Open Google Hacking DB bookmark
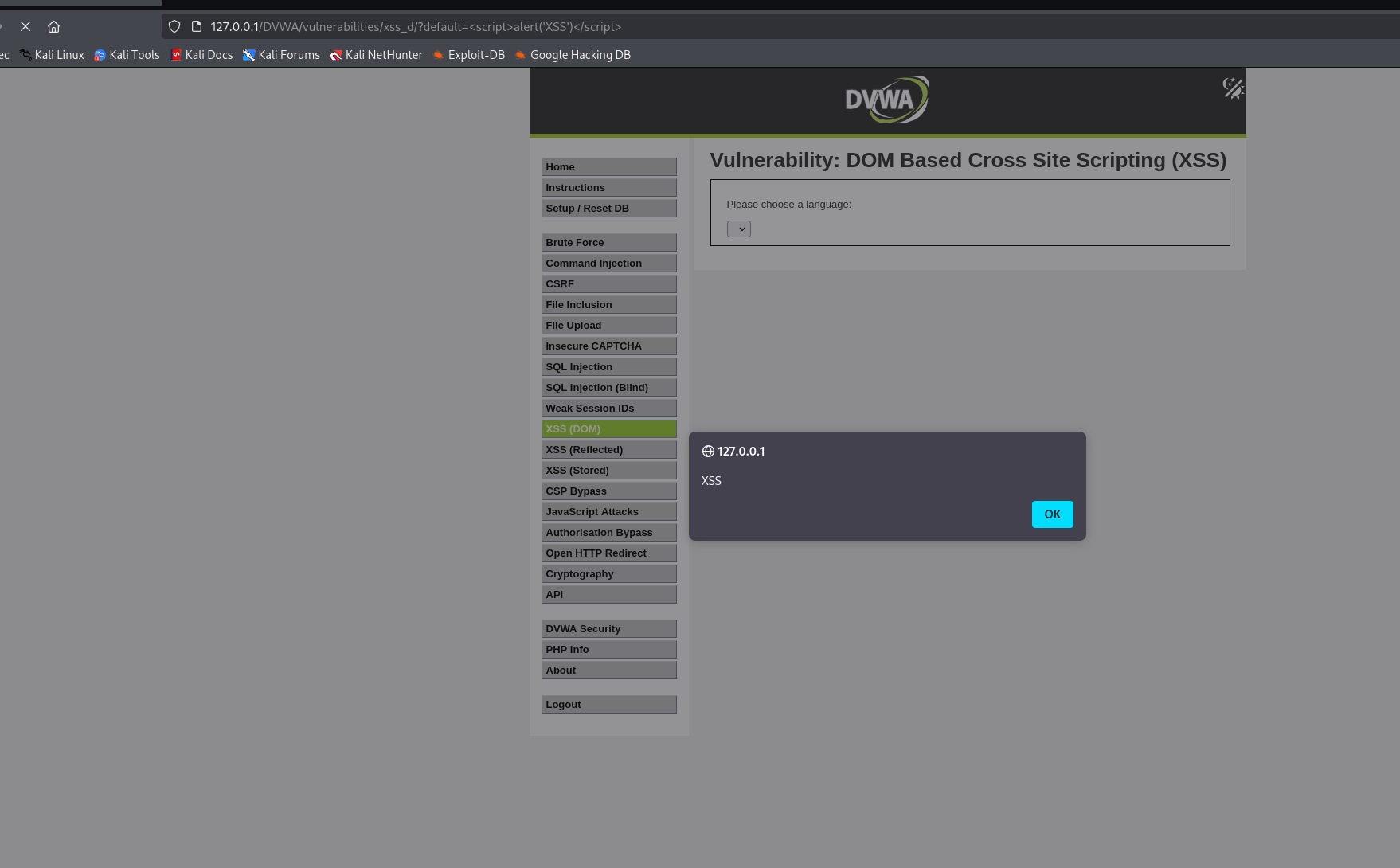The height and width of the screenshot is (868, 1400). pos(573,55)
